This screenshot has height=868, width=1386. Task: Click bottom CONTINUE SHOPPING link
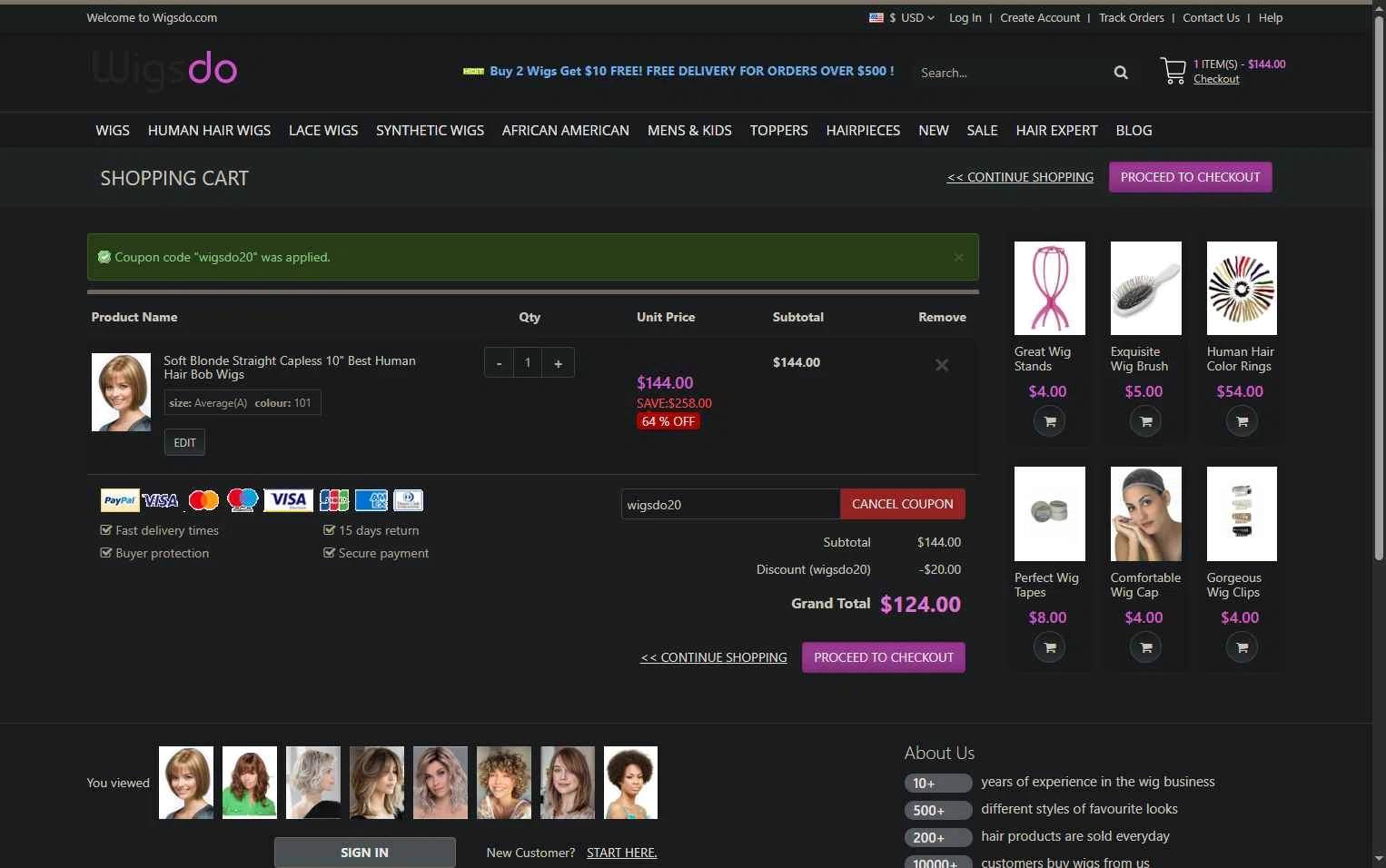click(713, 657)
